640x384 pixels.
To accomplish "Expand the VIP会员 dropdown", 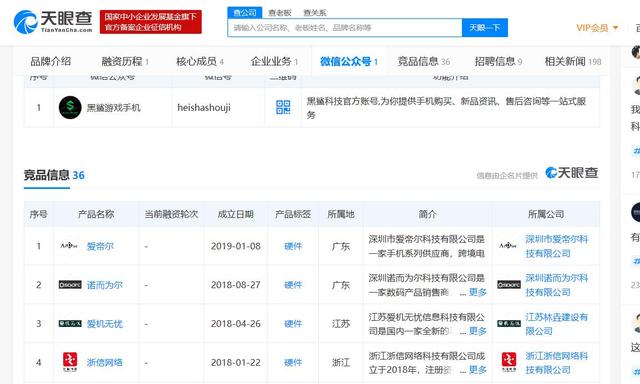I will (597, 28).
